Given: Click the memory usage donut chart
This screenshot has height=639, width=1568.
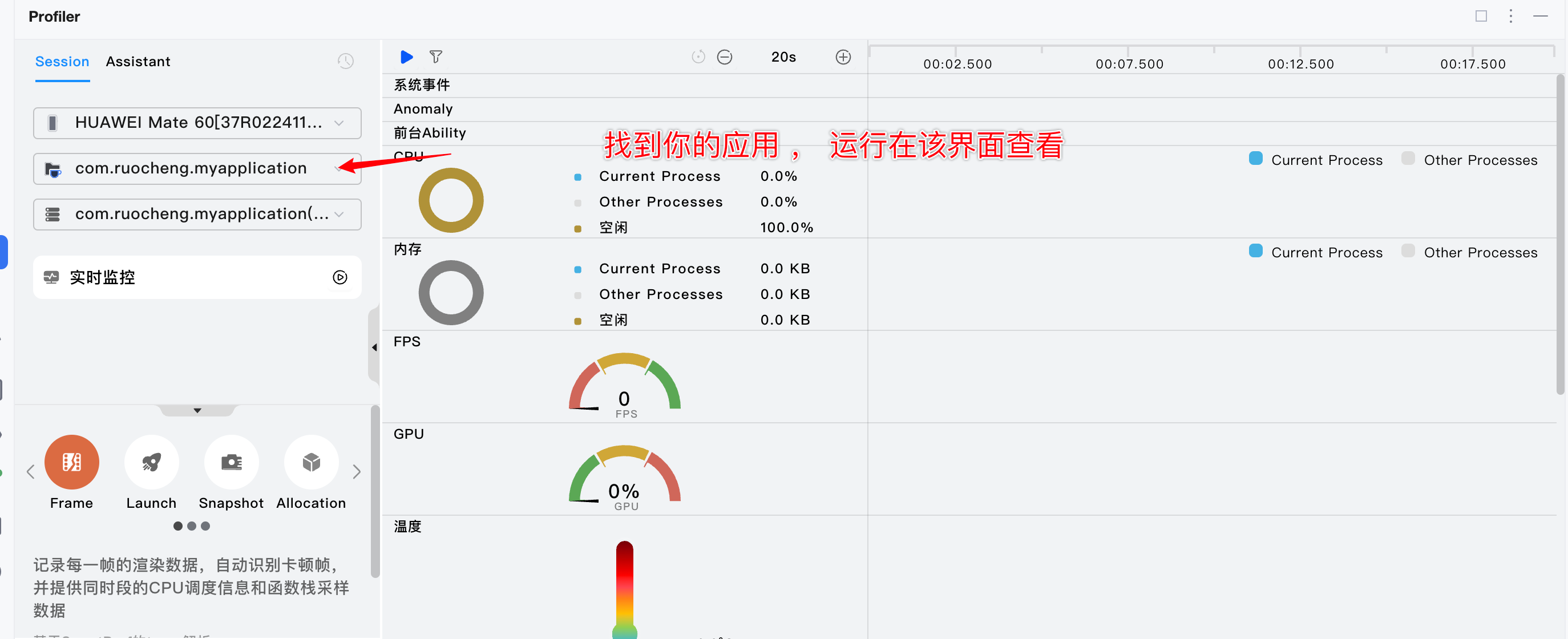Looking at the screenshot, I should point(450,293).
